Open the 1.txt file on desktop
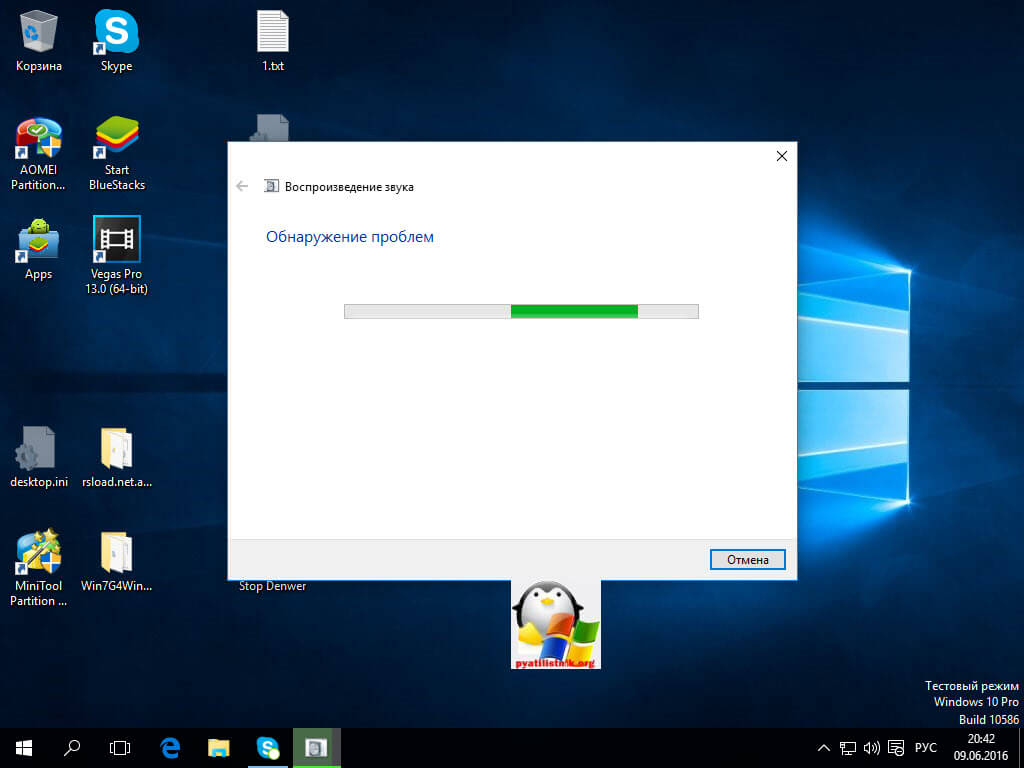This screenshot has height=768, width=1024. pyautogui.click(x=272, y=34)
